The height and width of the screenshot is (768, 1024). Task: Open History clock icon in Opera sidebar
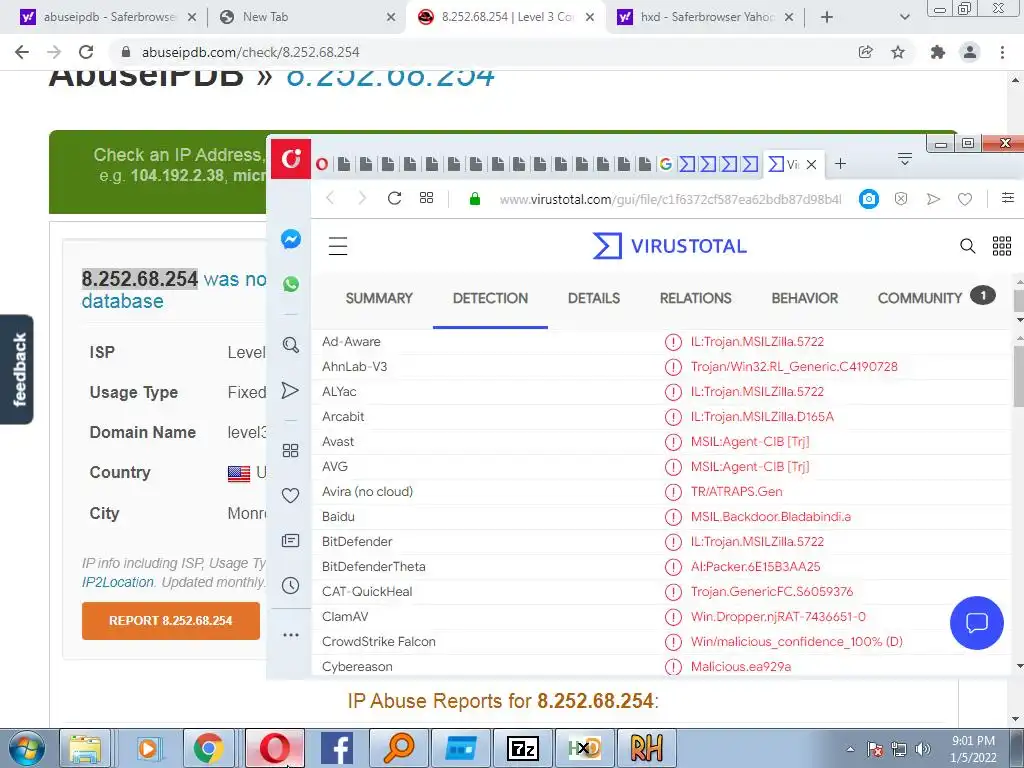pyautogui.click(x=290, y=586)
